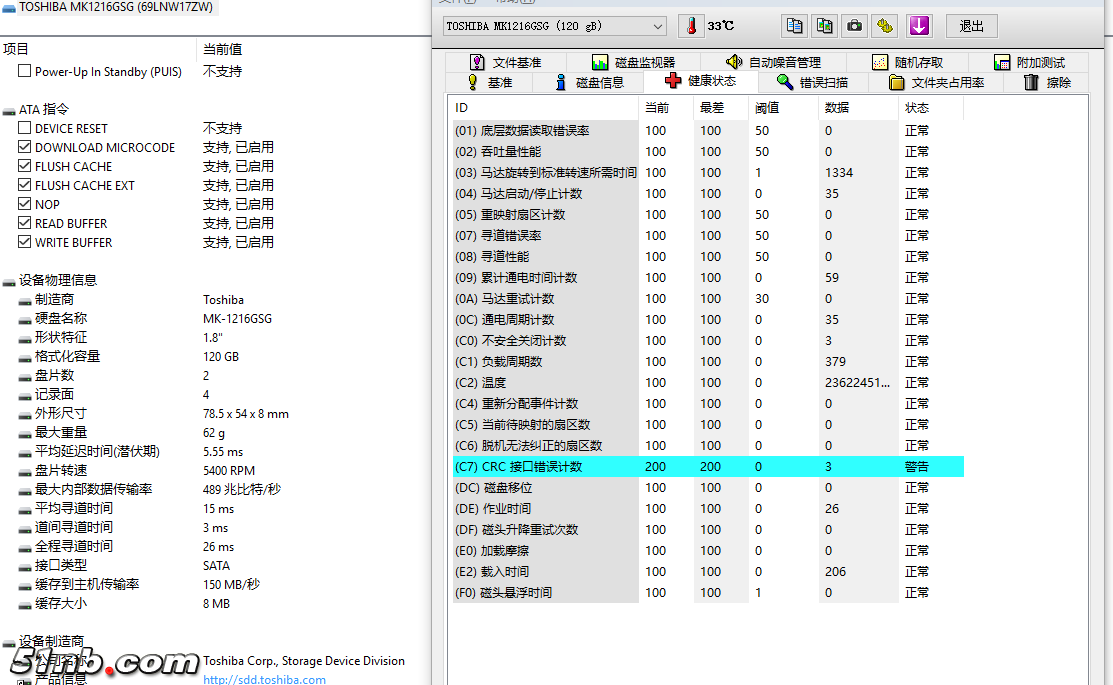
Task: Toggle the DEVICE RESET checkbox
Action: click(24, 128)
